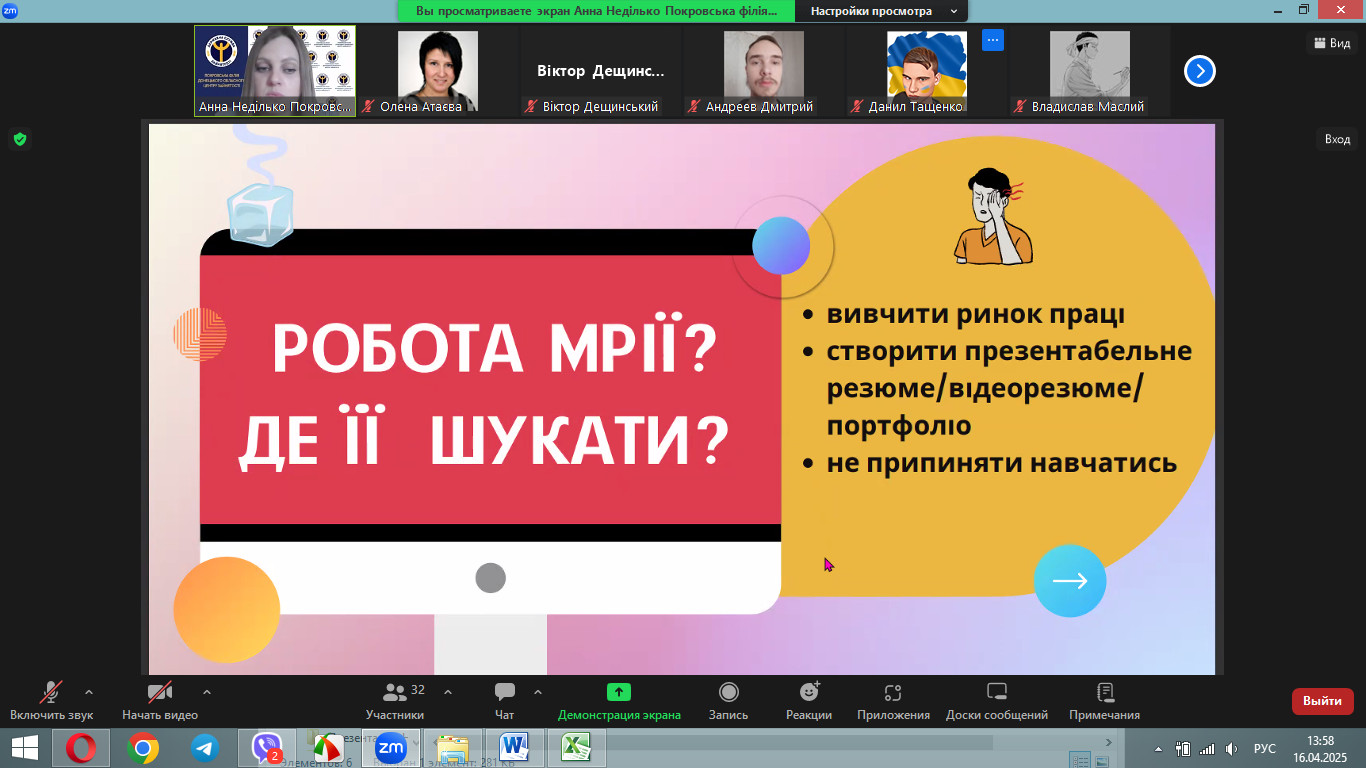Open the Windows Start menu
Screen dimensions: 1366x768
click(x=25, y=748)
